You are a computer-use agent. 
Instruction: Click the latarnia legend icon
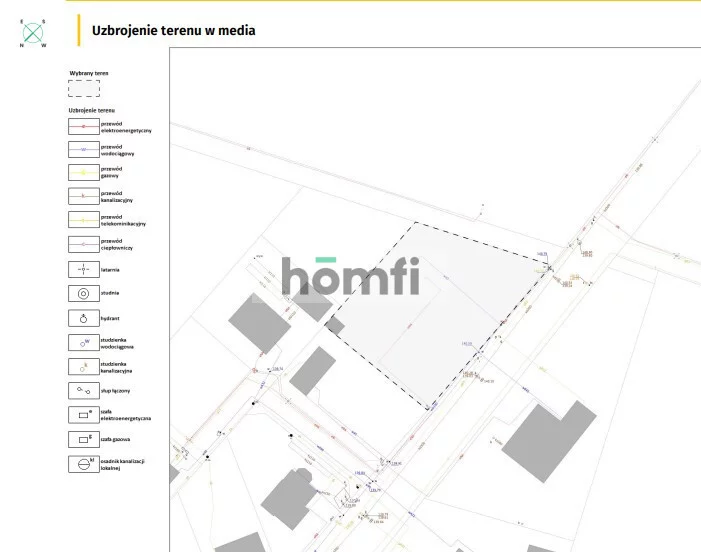tap(83, 270)
